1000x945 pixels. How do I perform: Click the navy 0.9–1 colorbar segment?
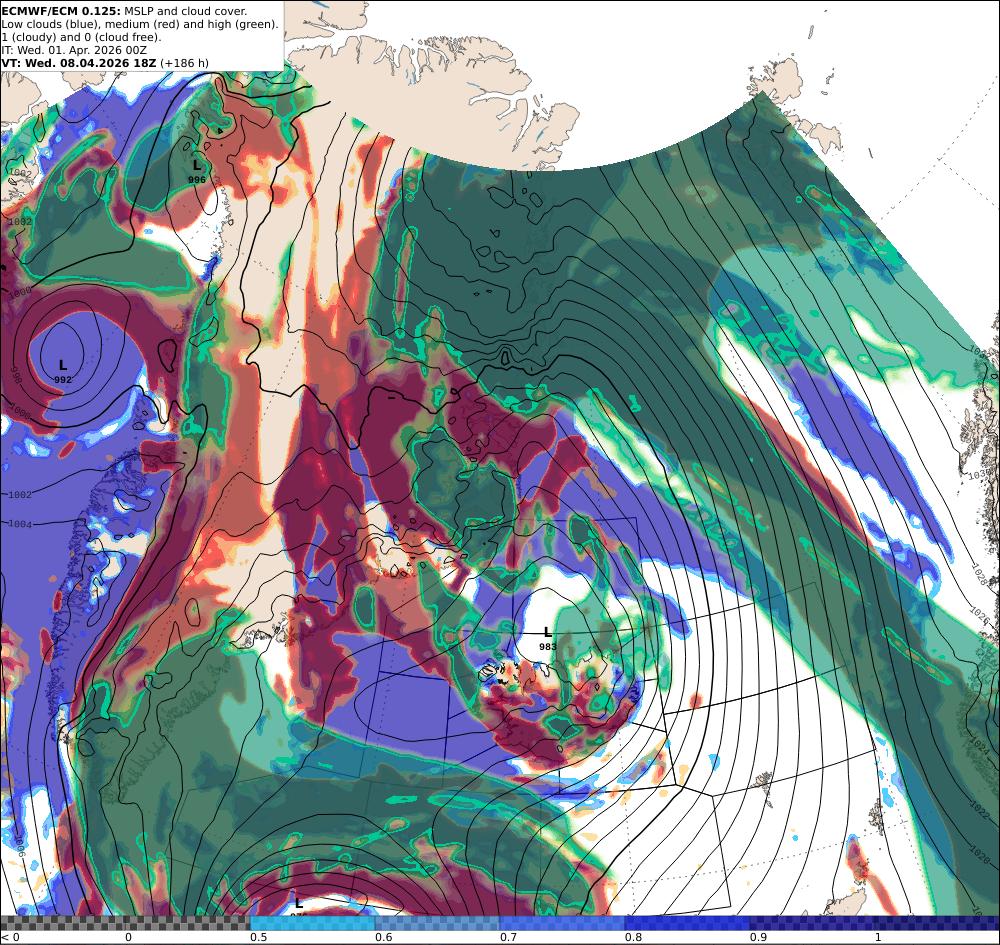tap(812, 923)
